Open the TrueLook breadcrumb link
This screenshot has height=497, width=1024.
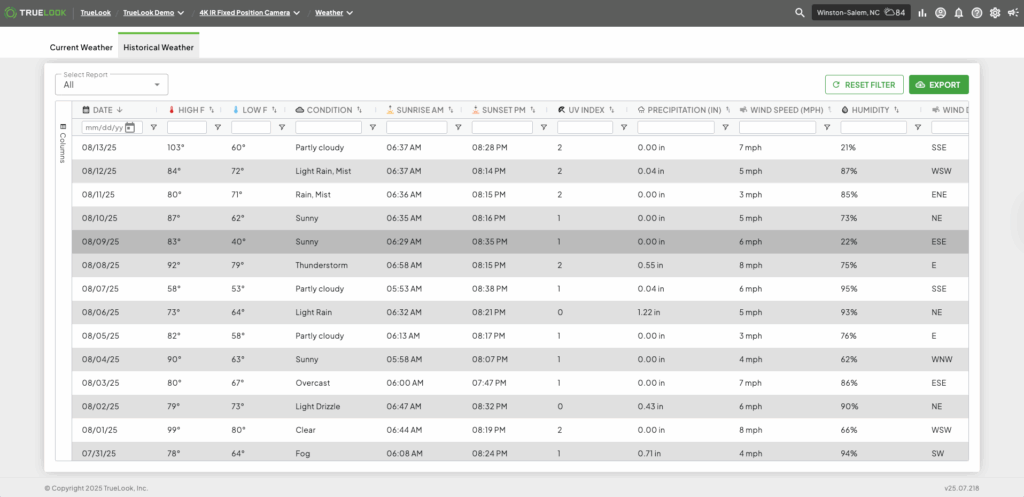click(95, 12)
